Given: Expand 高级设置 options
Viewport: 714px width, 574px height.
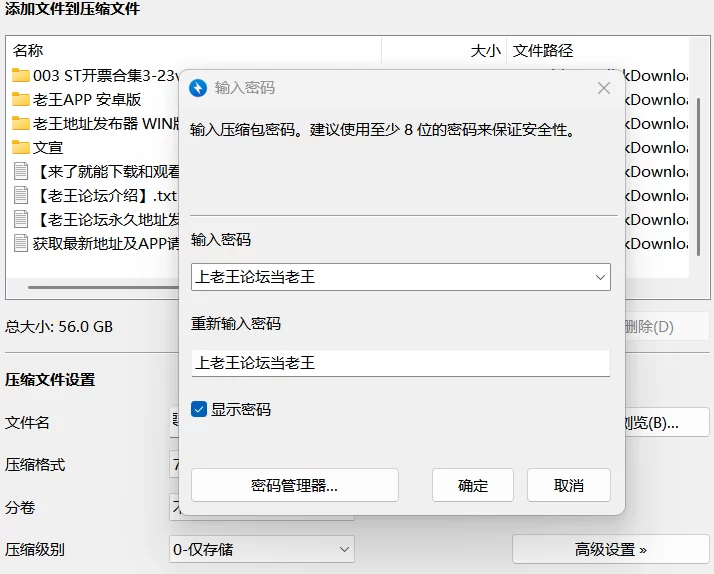Looking at the screenshot, I should 611,549.
